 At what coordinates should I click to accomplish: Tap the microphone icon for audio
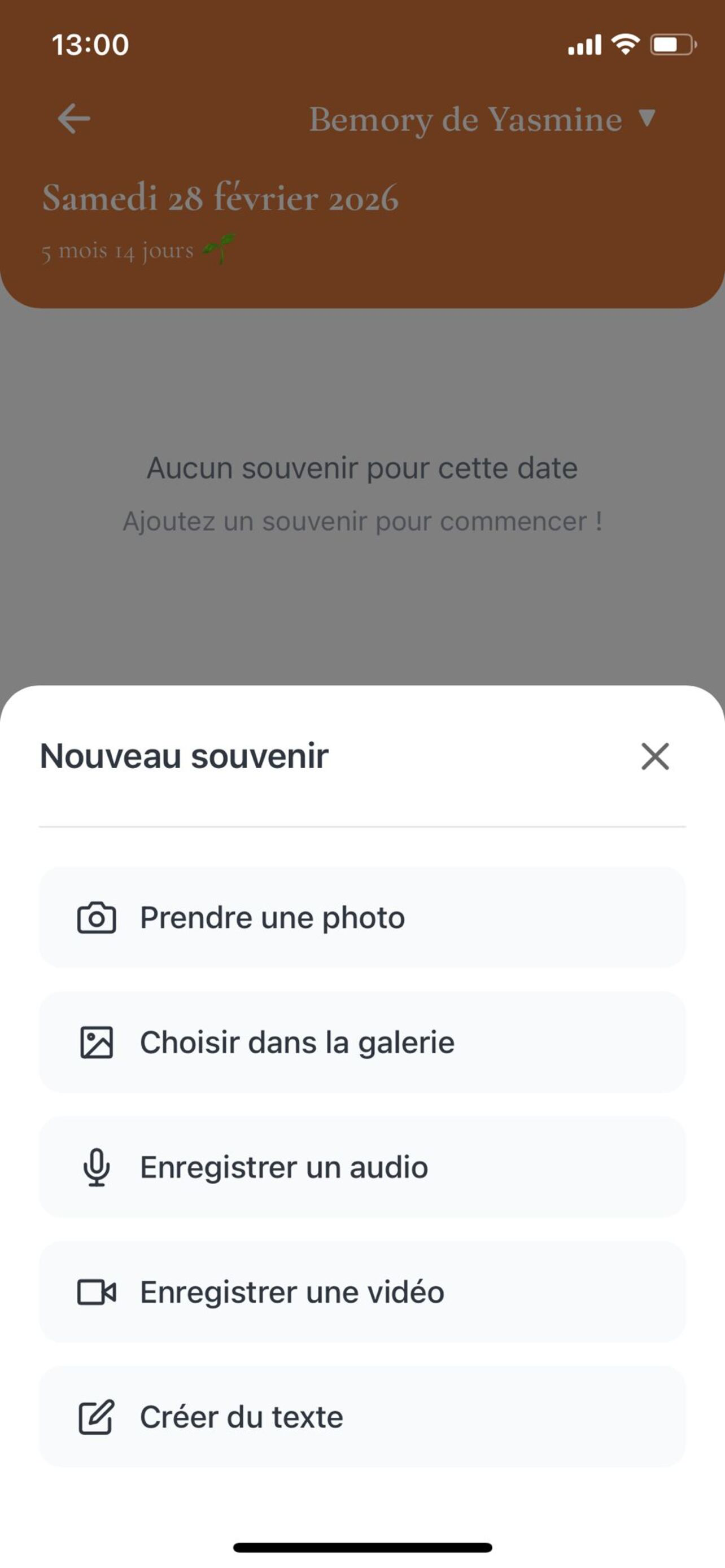(x=96, y=1167)
